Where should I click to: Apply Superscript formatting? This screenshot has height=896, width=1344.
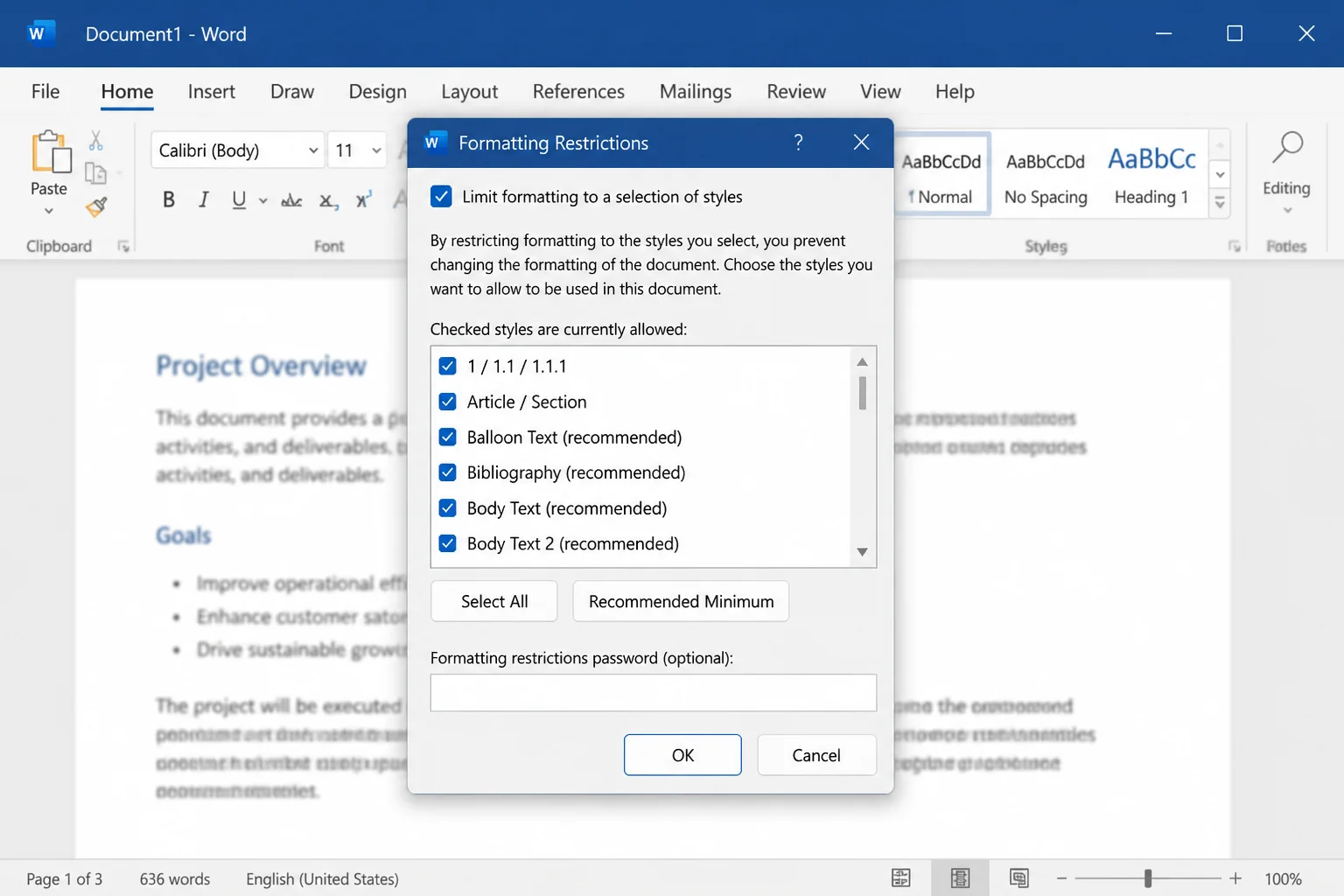(x=363, y=199)
